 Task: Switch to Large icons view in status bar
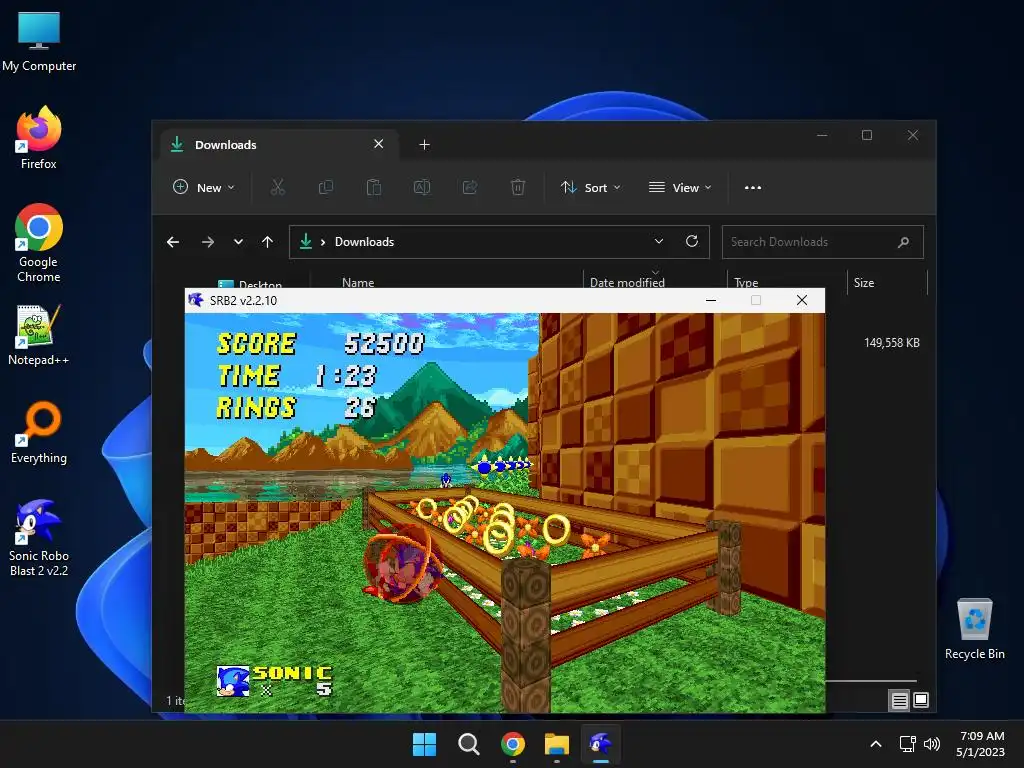pyautogui.click(x=921, y=701)
